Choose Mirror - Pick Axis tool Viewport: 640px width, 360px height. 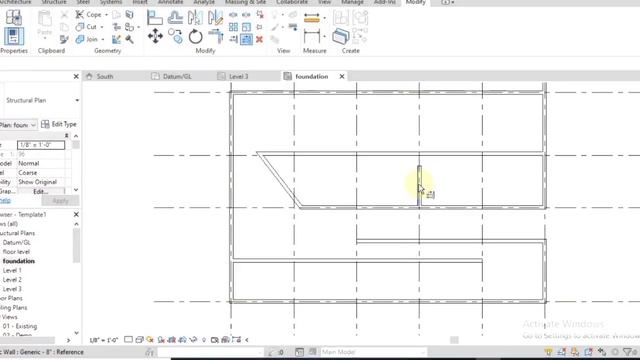click(x=195, y=18)
